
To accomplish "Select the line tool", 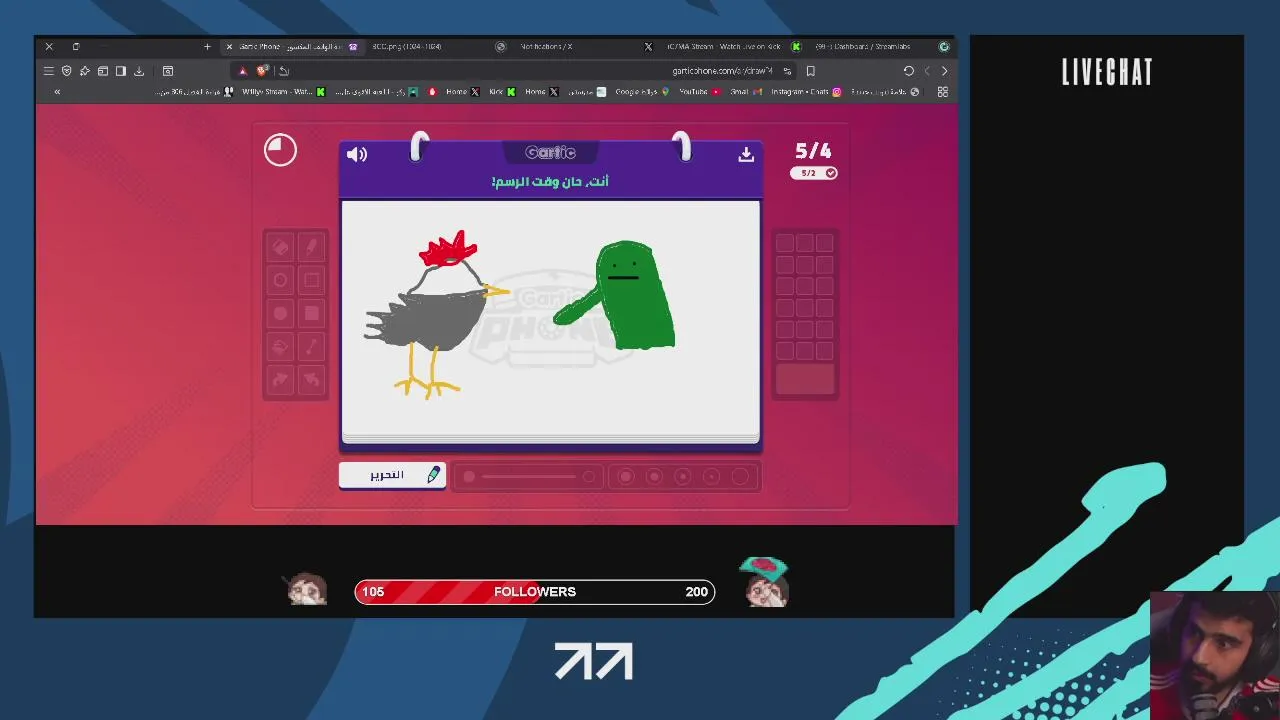I will pyautogui.click(x=311, y=347).
